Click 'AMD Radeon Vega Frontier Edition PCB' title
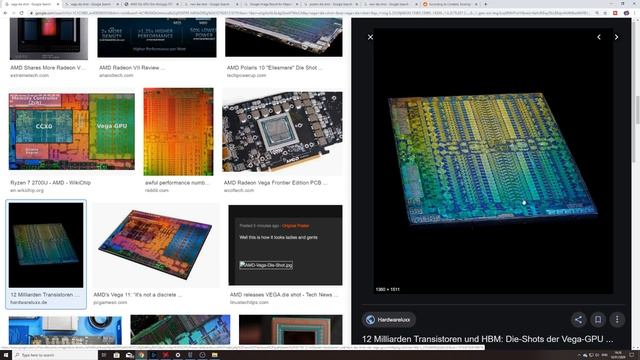640x360 pixels. pyautogui.click(x=276, y=183)
